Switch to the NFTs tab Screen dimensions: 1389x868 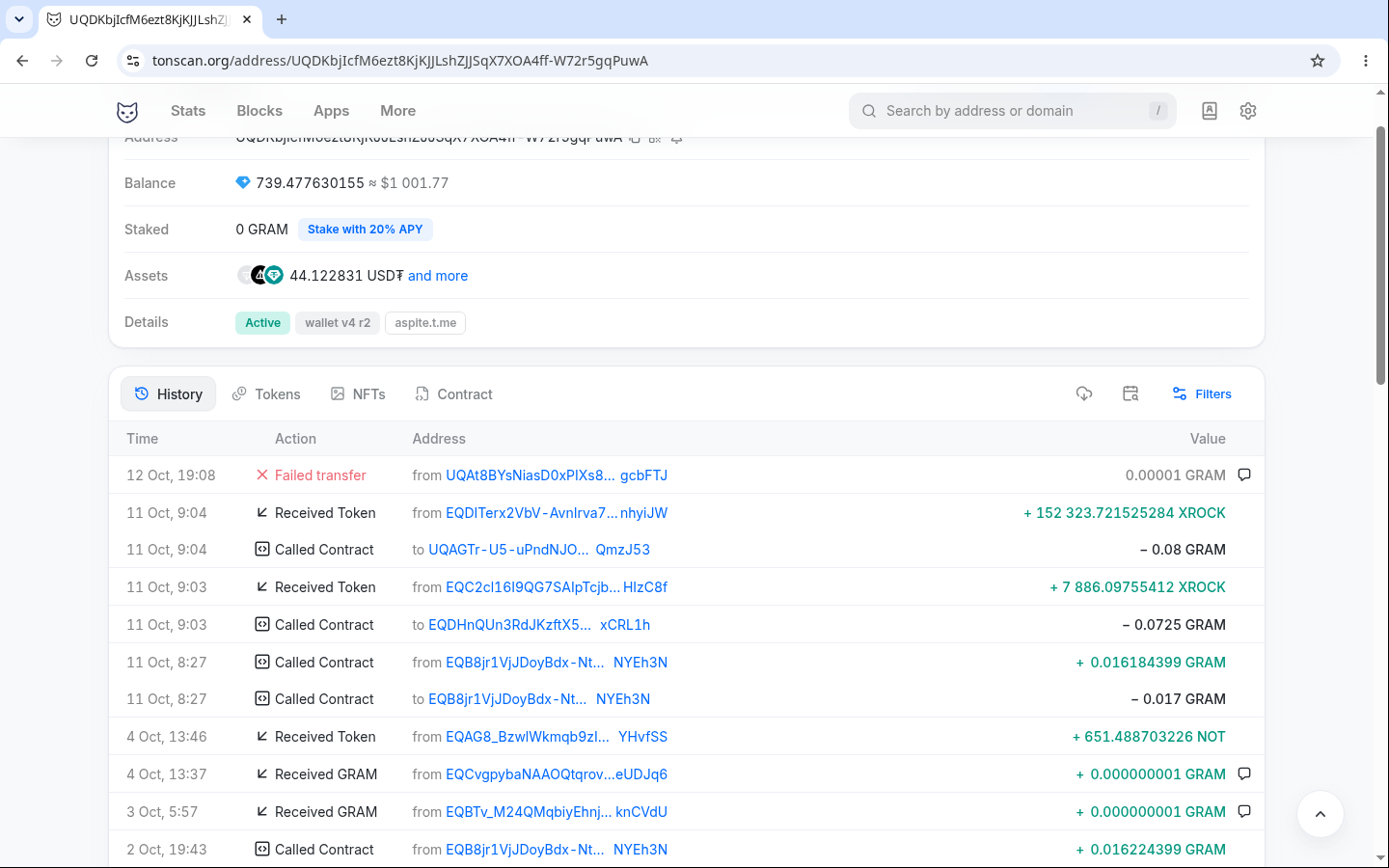tap(358, 393)
